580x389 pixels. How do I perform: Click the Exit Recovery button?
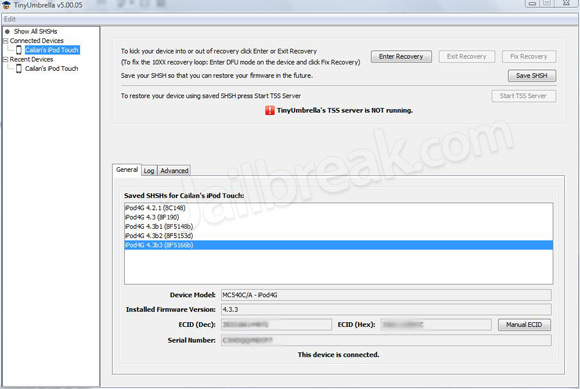466,57
